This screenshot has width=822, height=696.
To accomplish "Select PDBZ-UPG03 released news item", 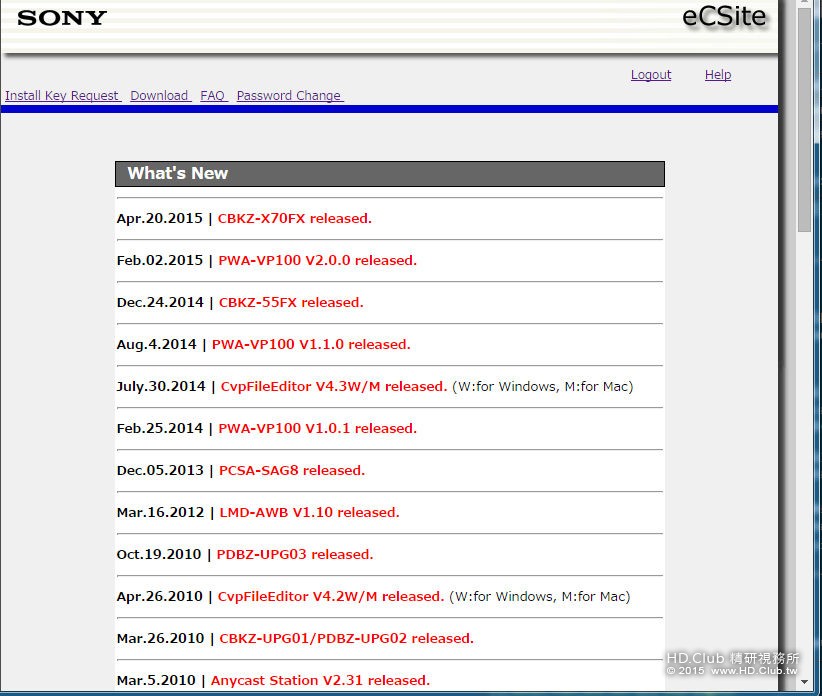I will pyautogui.click(x=295, y=554).
